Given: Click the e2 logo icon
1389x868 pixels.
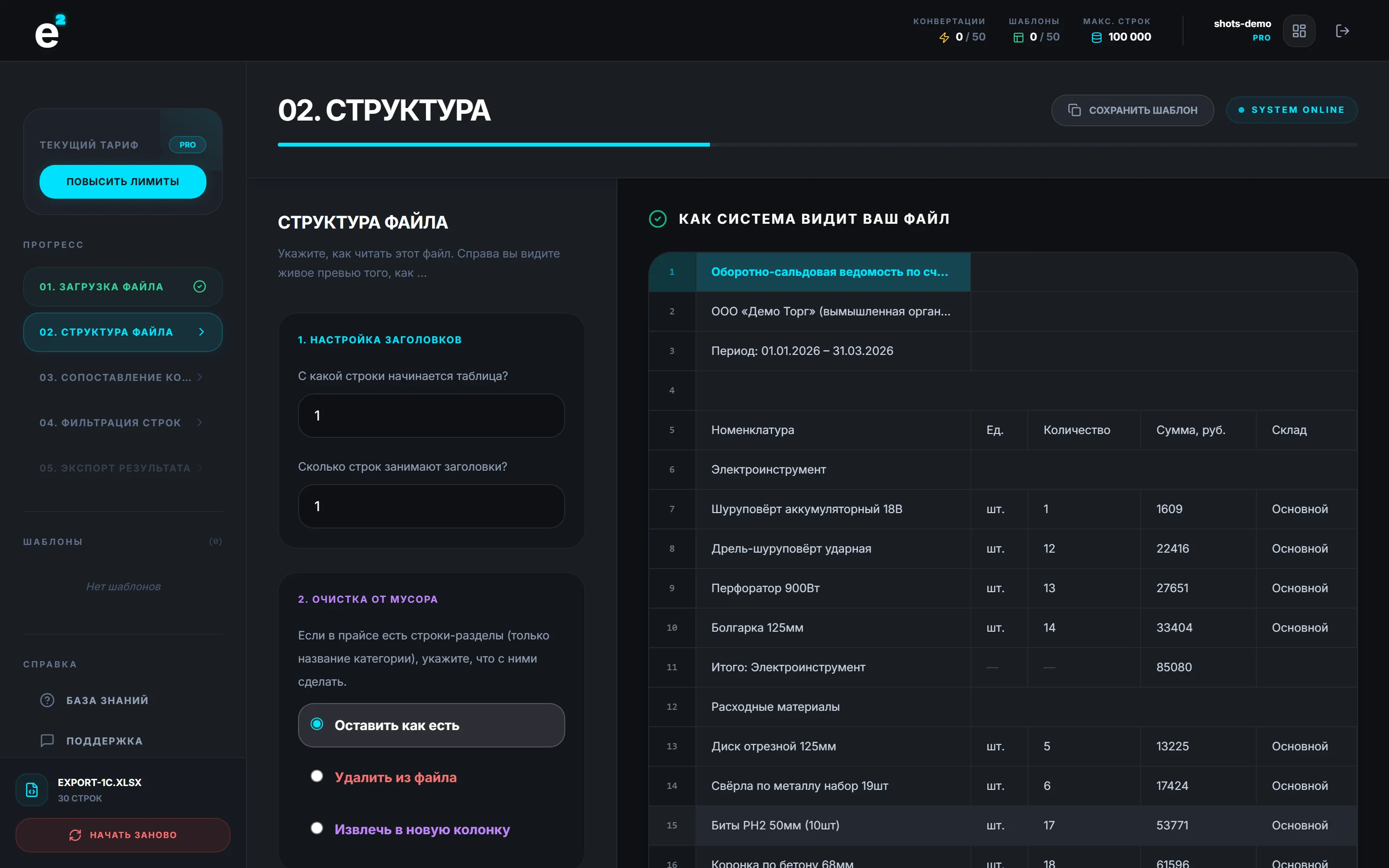Looking at the screenshot, I should (x=50, y=31).
